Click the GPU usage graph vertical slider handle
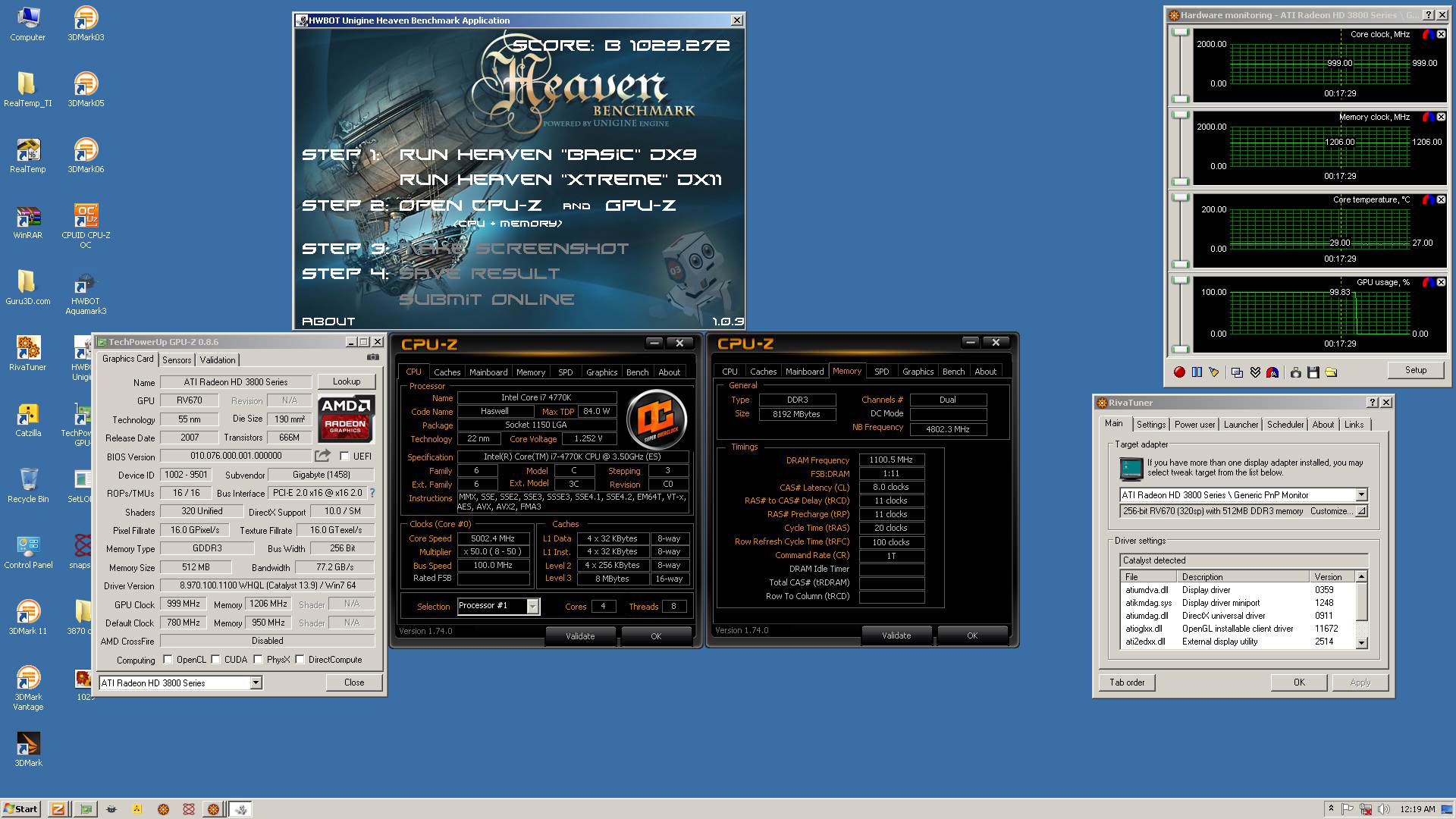 point(1180,281)
